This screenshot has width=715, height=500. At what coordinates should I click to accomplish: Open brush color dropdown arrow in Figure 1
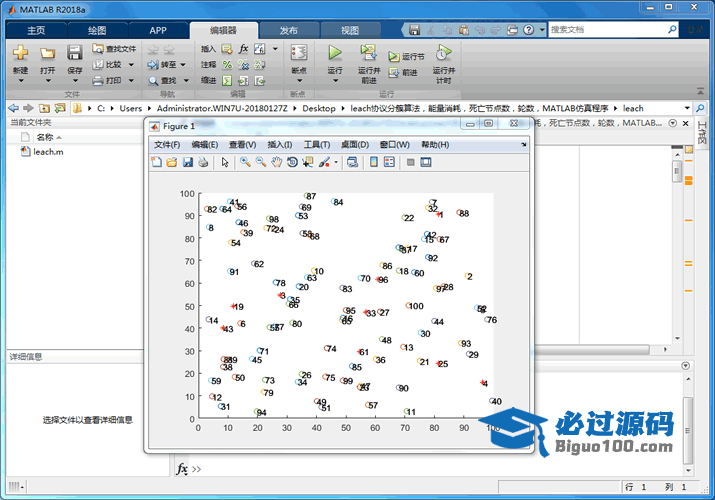(x=336, y=162)
